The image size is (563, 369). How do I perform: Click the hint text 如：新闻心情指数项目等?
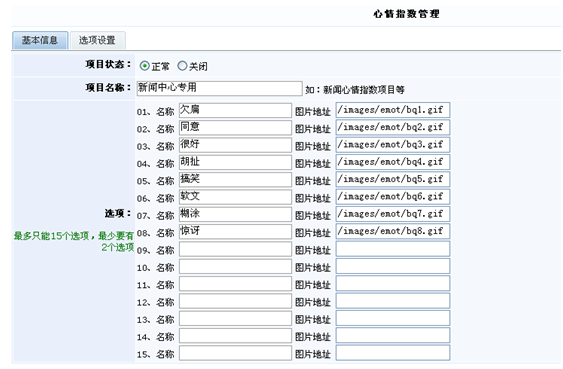355,90
